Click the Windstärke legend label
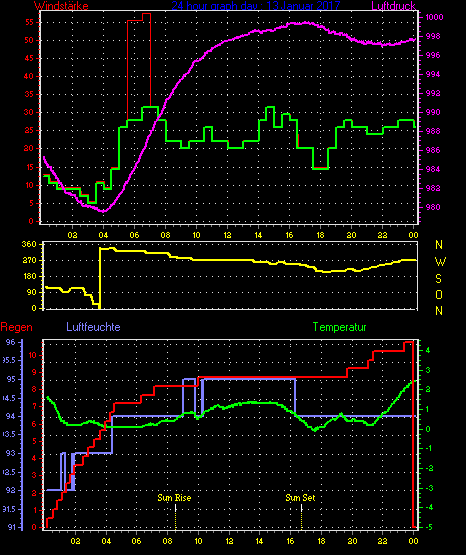Screen dimensions: 466x555 pos(61,5)
